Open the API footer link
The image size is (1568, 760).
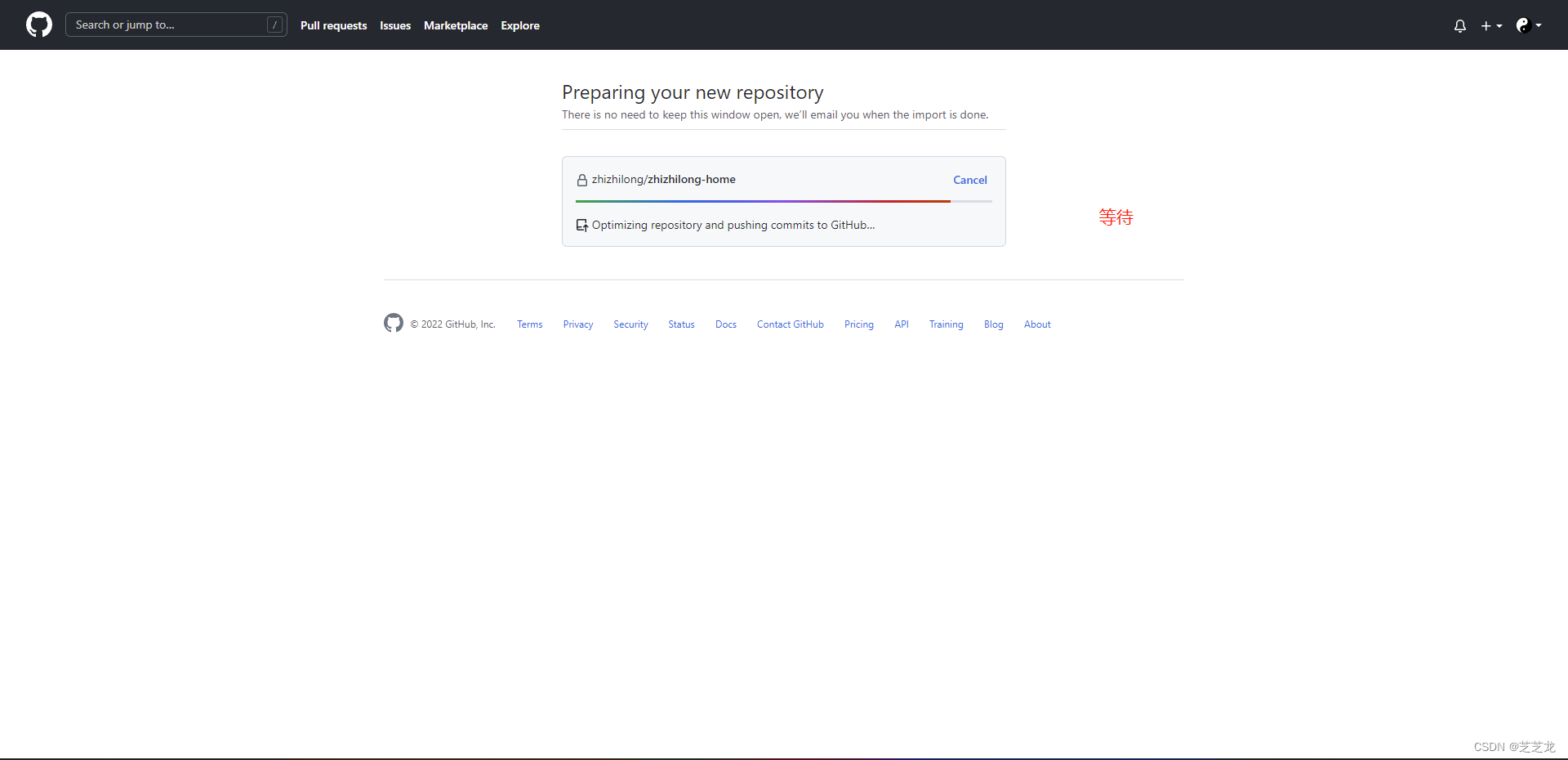coord(902,324)
